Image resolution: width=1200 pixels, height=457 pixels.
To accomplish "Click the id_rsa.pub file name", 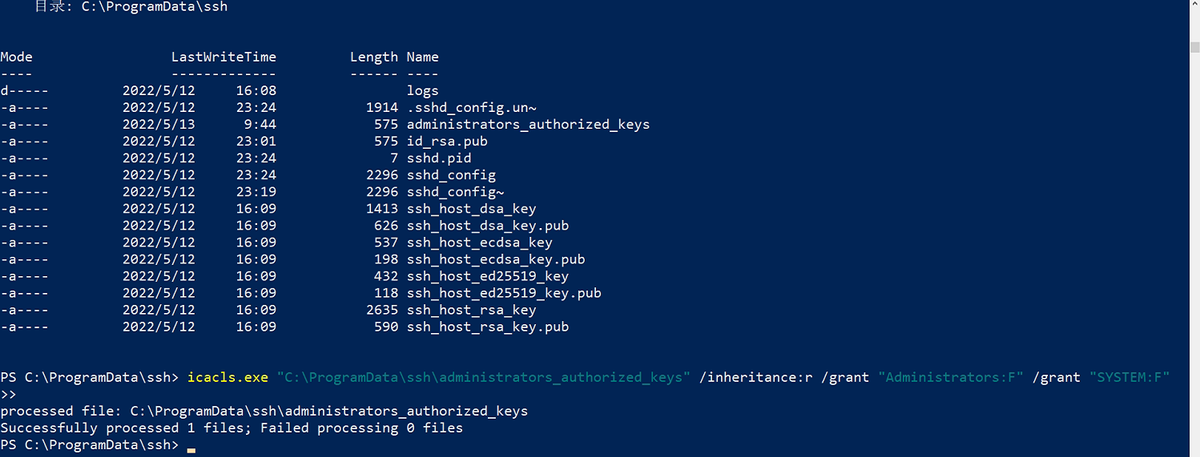I will point(447,142).
